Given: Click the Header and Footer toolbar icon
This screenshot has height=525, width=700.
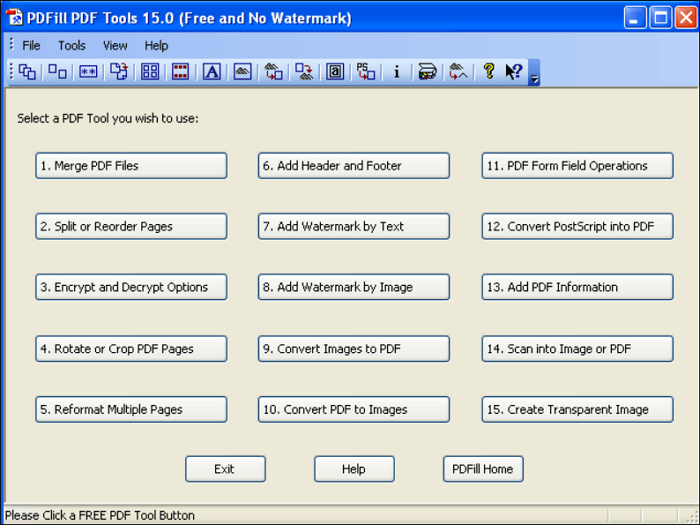Looking at the screenshot, I should pos(180,71).
